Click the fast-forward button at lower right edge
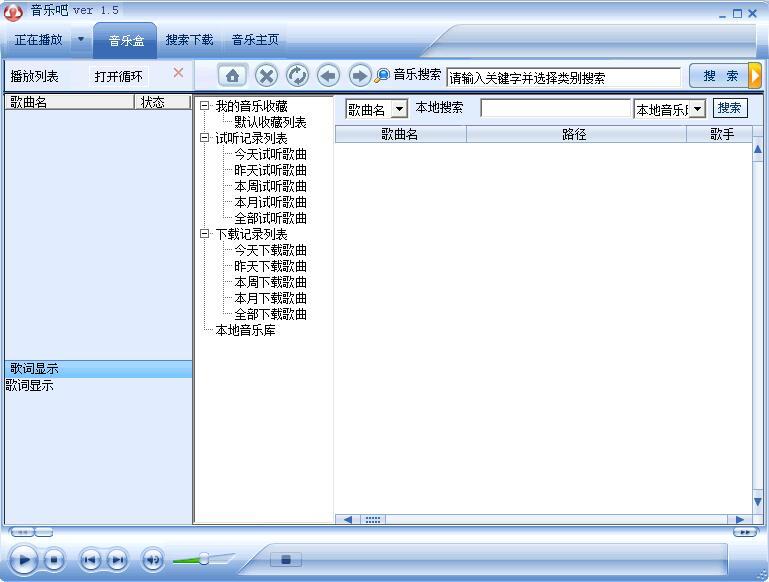Viewport: 769px width, 582px height. [x=745, y=532]
